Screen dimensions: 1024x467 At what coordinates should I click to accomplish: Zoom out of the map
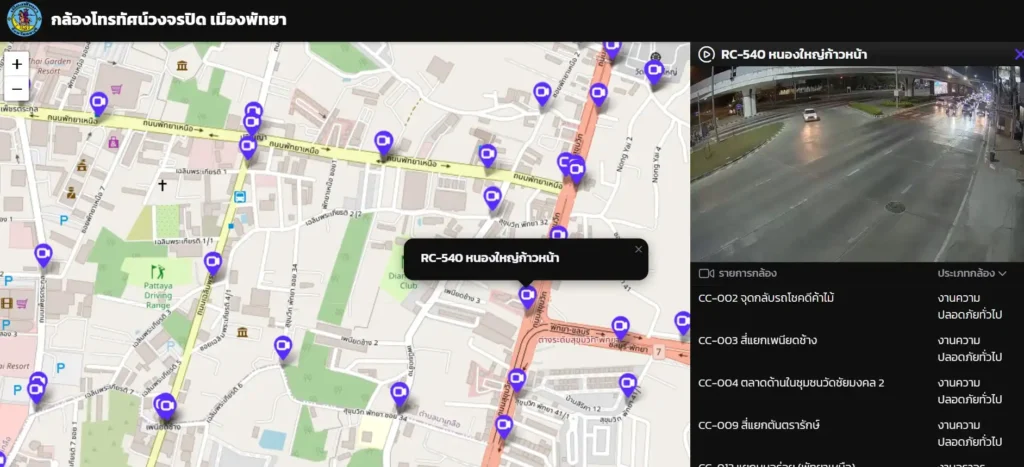[x=17, y=89]
